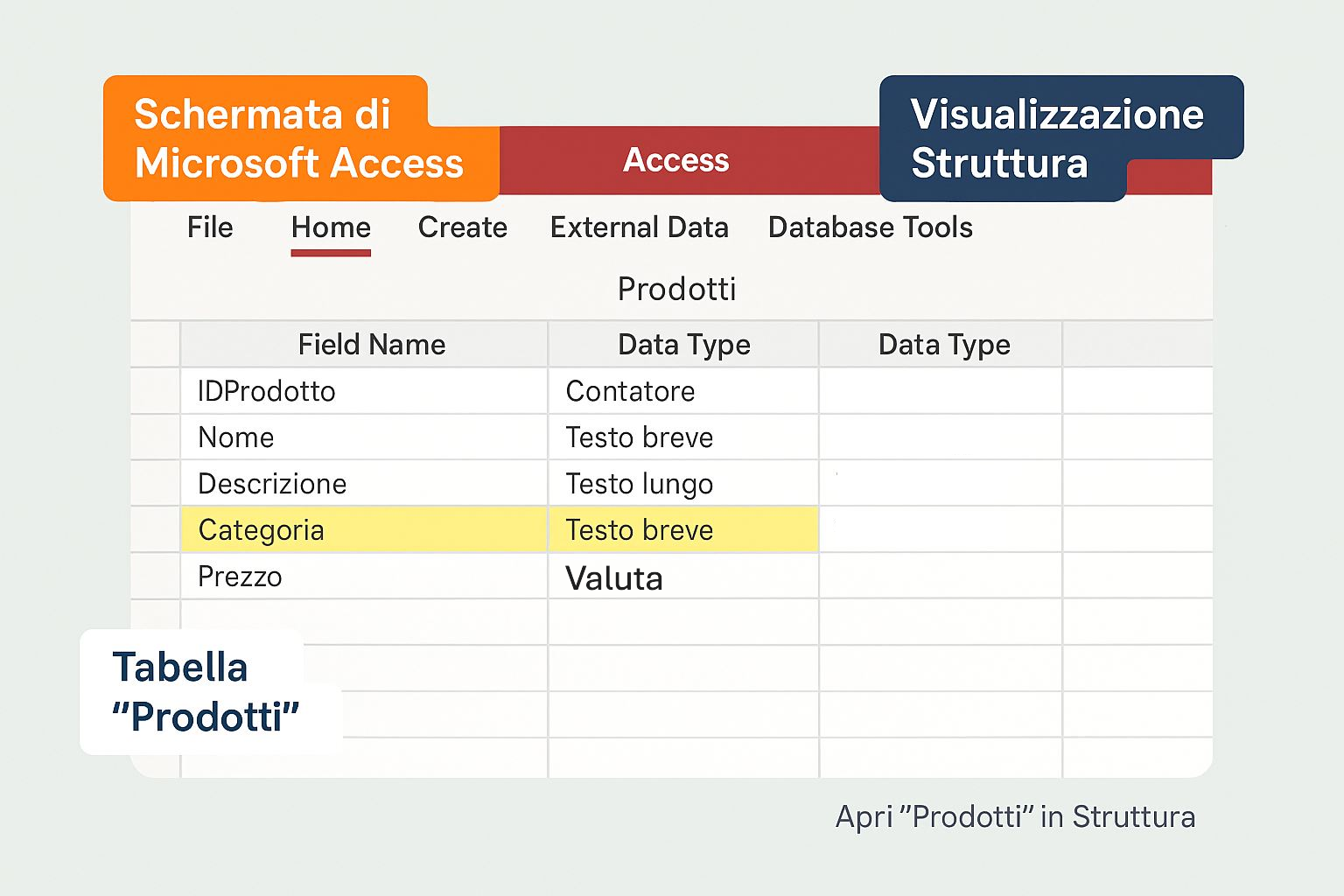The height and width of the screenshot is (896, 1344).
Task: Select the External Data tab
Action: (639, 227)
